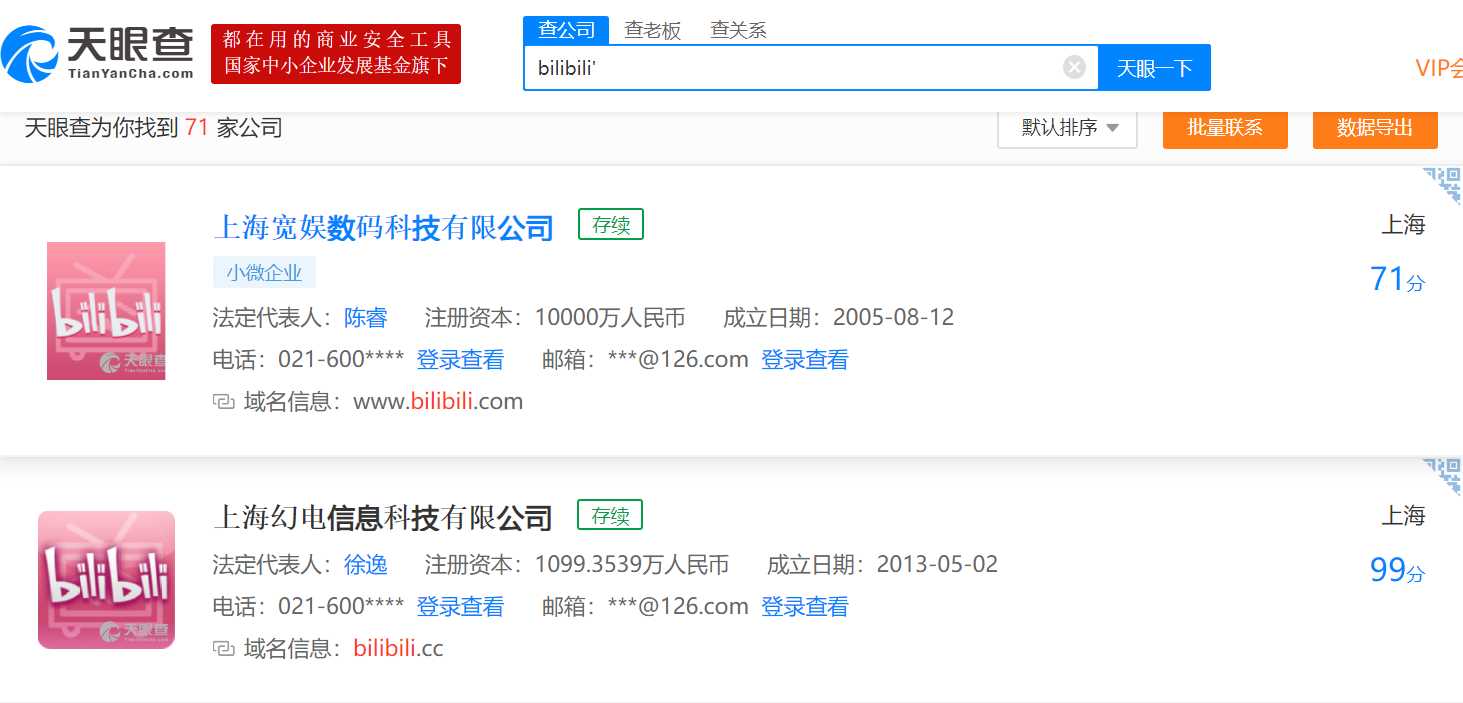Click the 存续 status badge of 上海宽娱

[611, 225]
